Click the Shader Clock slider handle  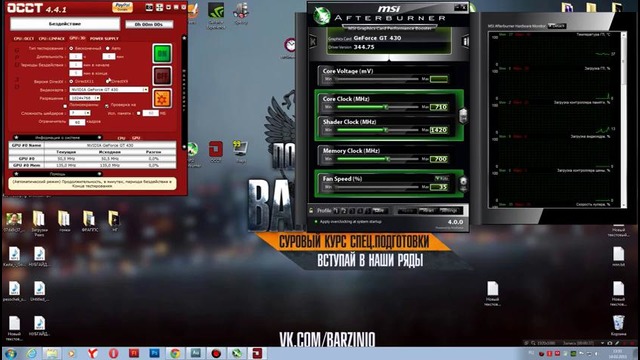point(385,130)
